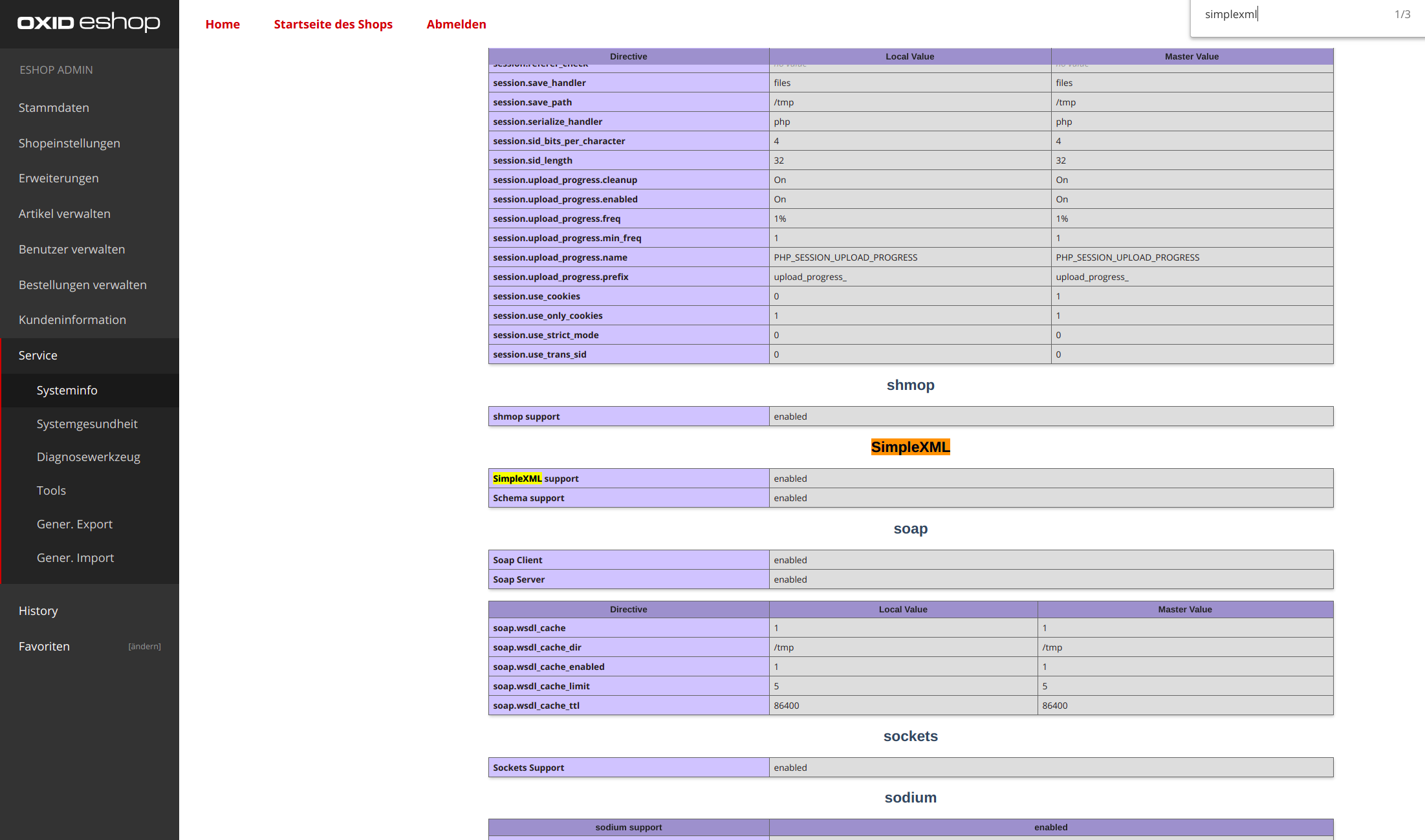Click the session.upload_progress.prefix directive
The image size is (1425, 840).
pyautogui.click(x=561, y=277)
